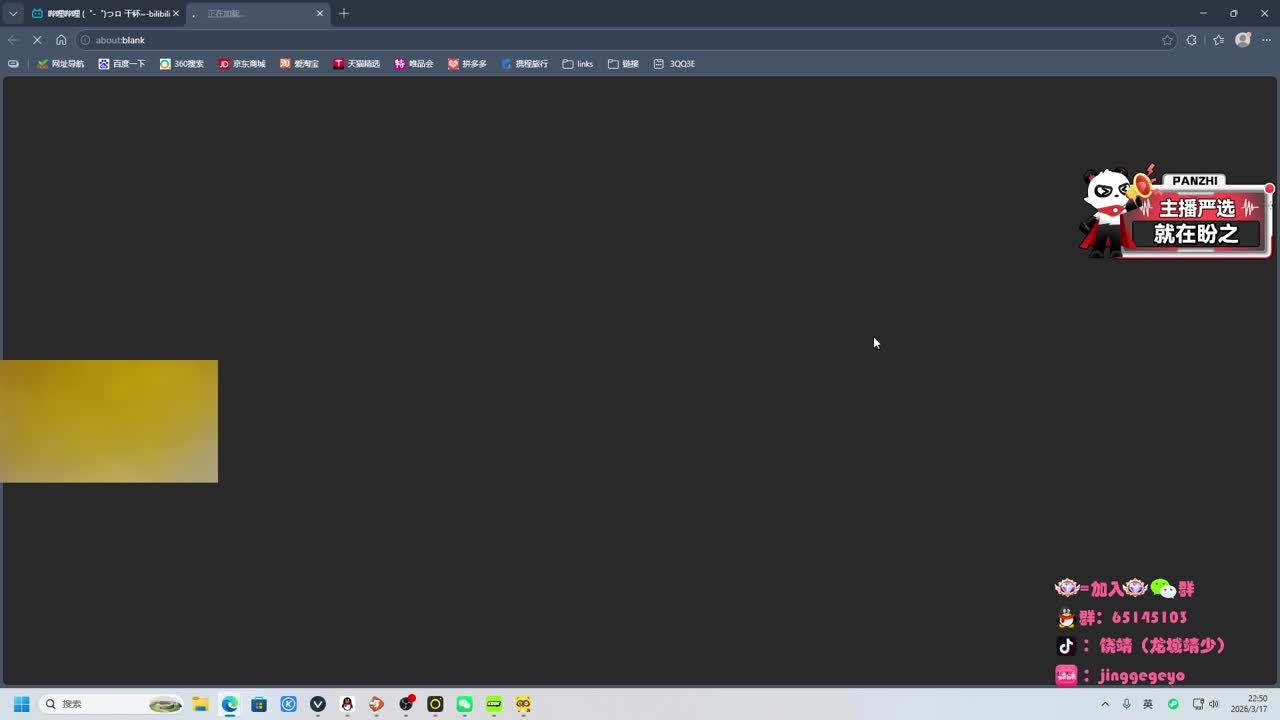The image size is (1280, 720).
Task: Show hidden system tray icons
Action: coord(1105,704)
